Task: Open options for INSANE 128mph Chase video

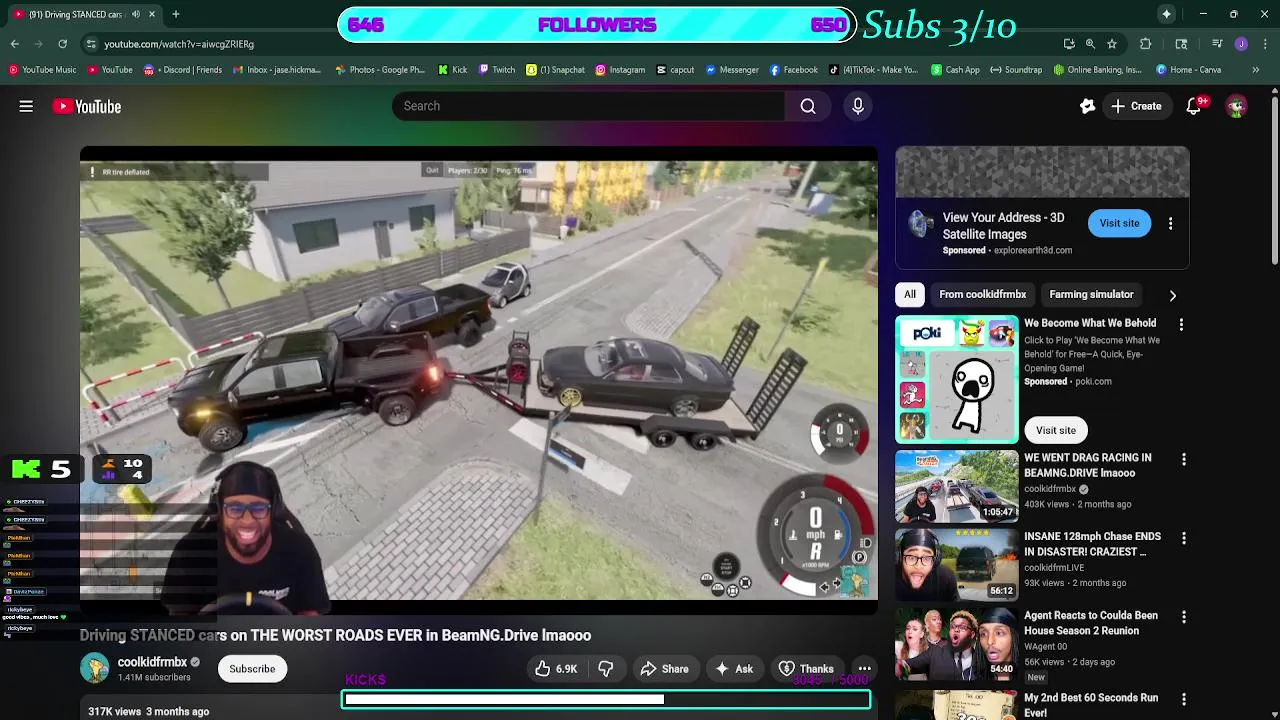Action: tap(1184, 538)
